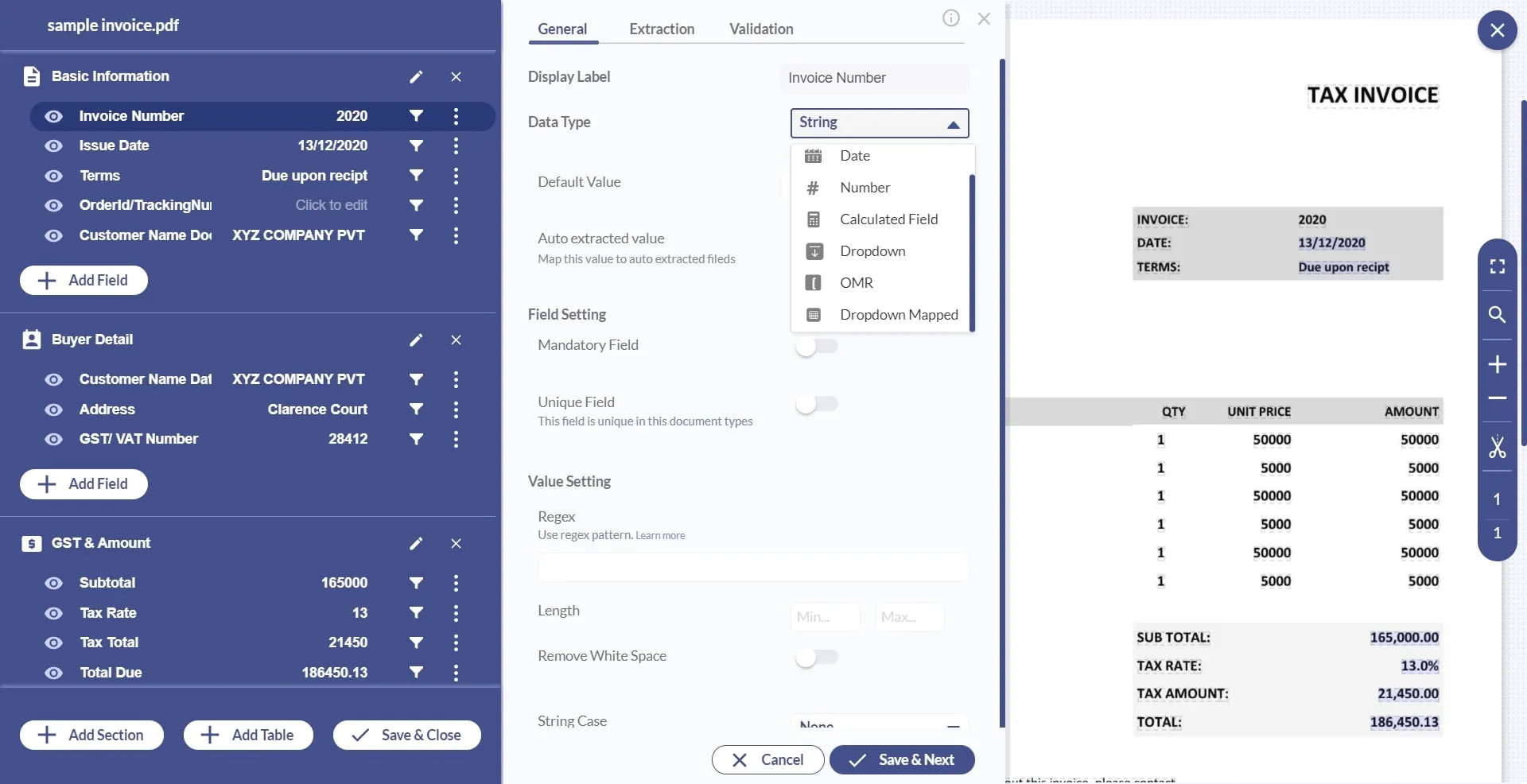Collapse the Data Type dropdown
Image resolution: width=1527 pixels, height=784 pixels.
[x=952, y=124]
